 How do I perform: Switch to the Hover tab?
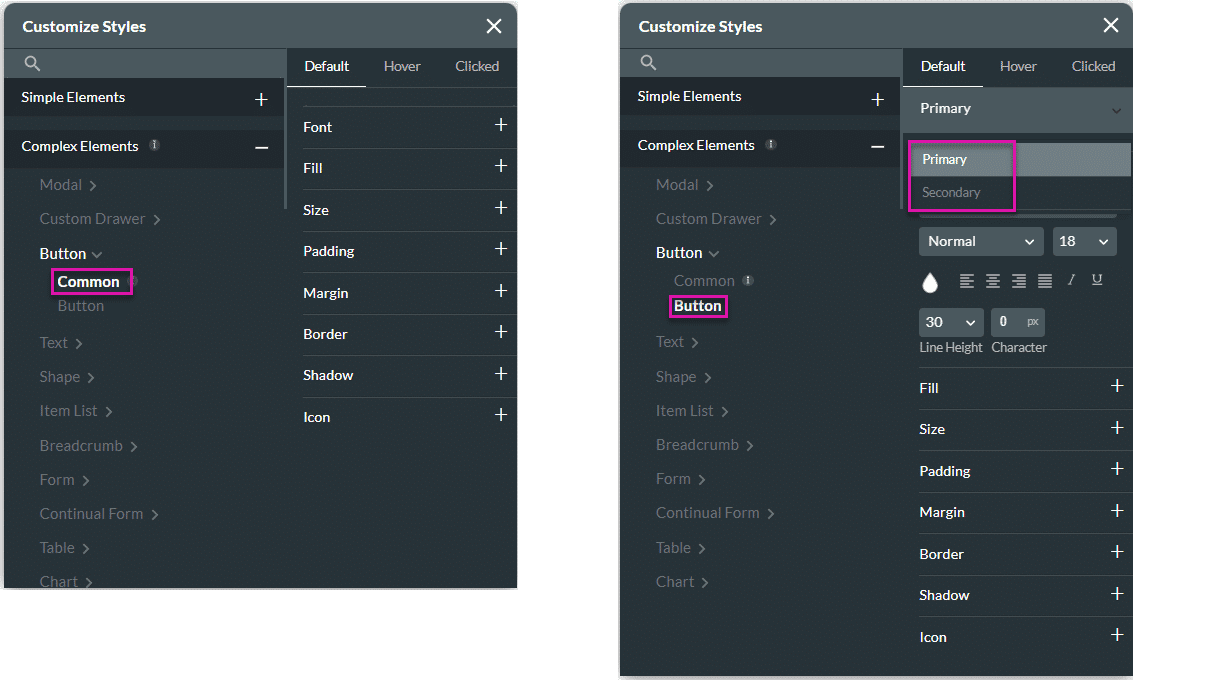click(1017, 66)
